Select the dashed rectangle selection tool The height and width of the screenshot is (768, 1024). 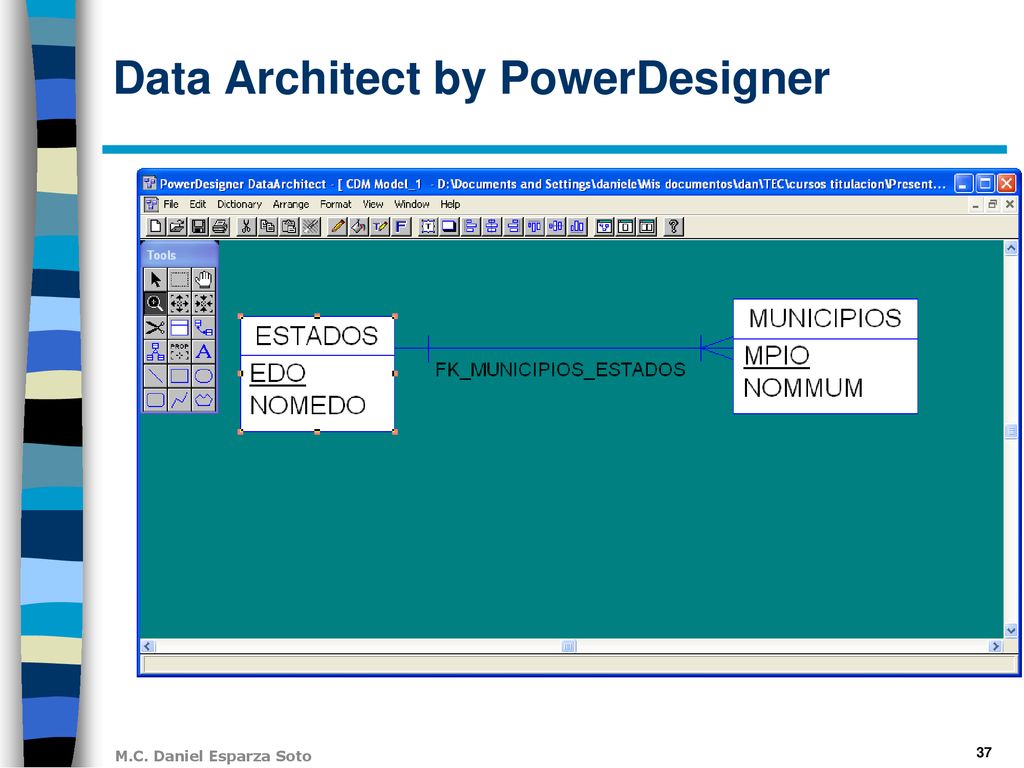coord(180,280)
